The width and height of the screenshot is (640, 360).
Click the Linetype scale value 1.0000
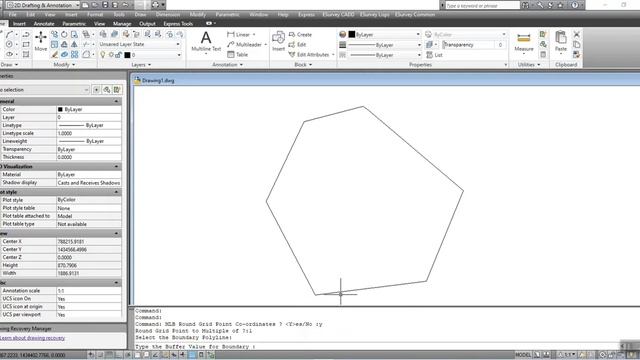click(x=89, y=133)
